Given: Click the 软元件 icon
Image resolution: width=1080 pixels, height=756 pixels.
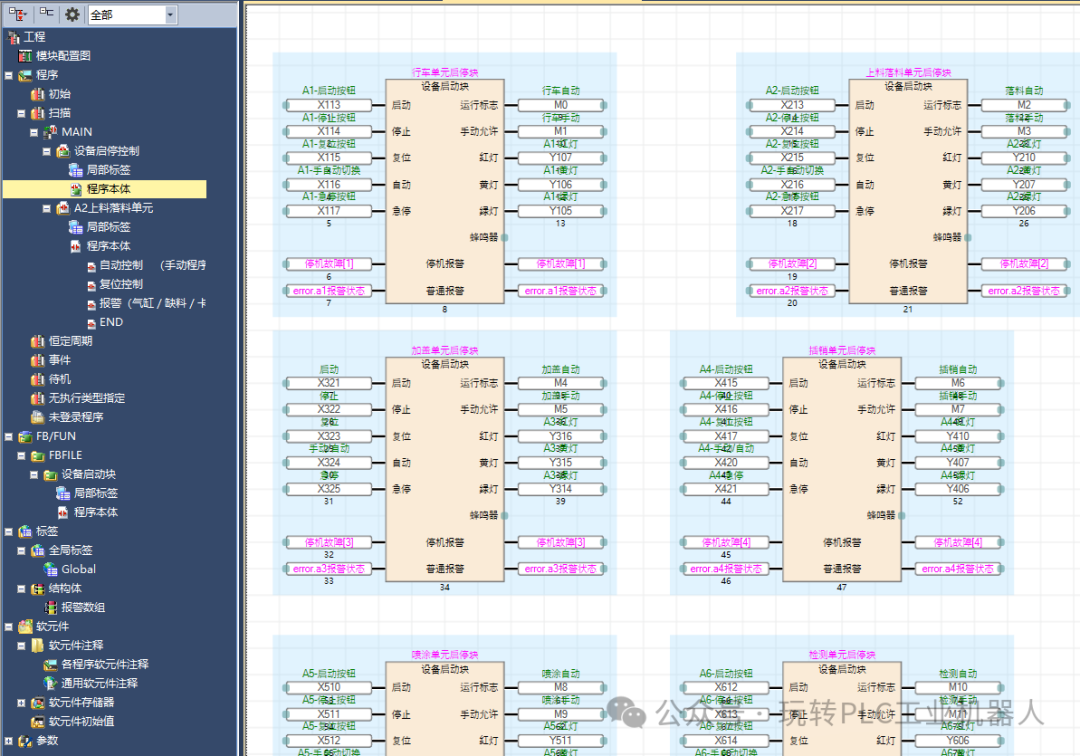Looking at the screenshot, I should tap(25, 627).
